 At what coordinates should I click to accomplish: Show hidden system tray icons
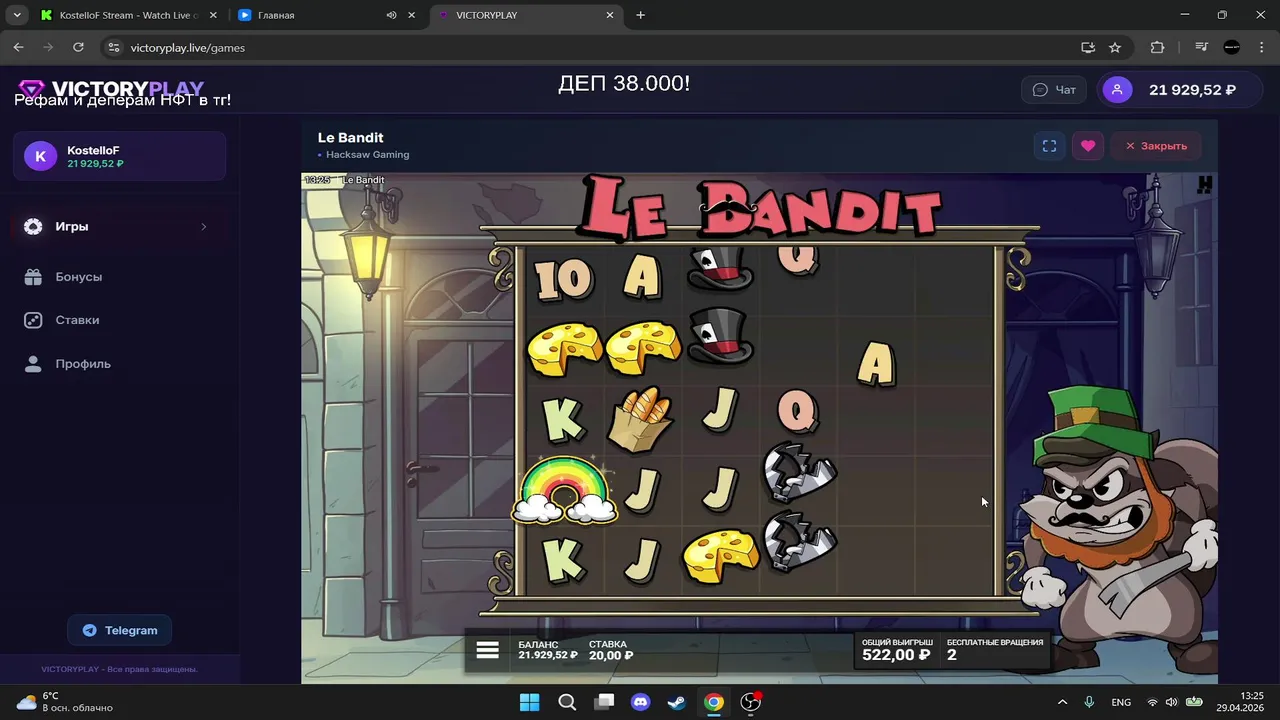click(x=1062, y=702)
